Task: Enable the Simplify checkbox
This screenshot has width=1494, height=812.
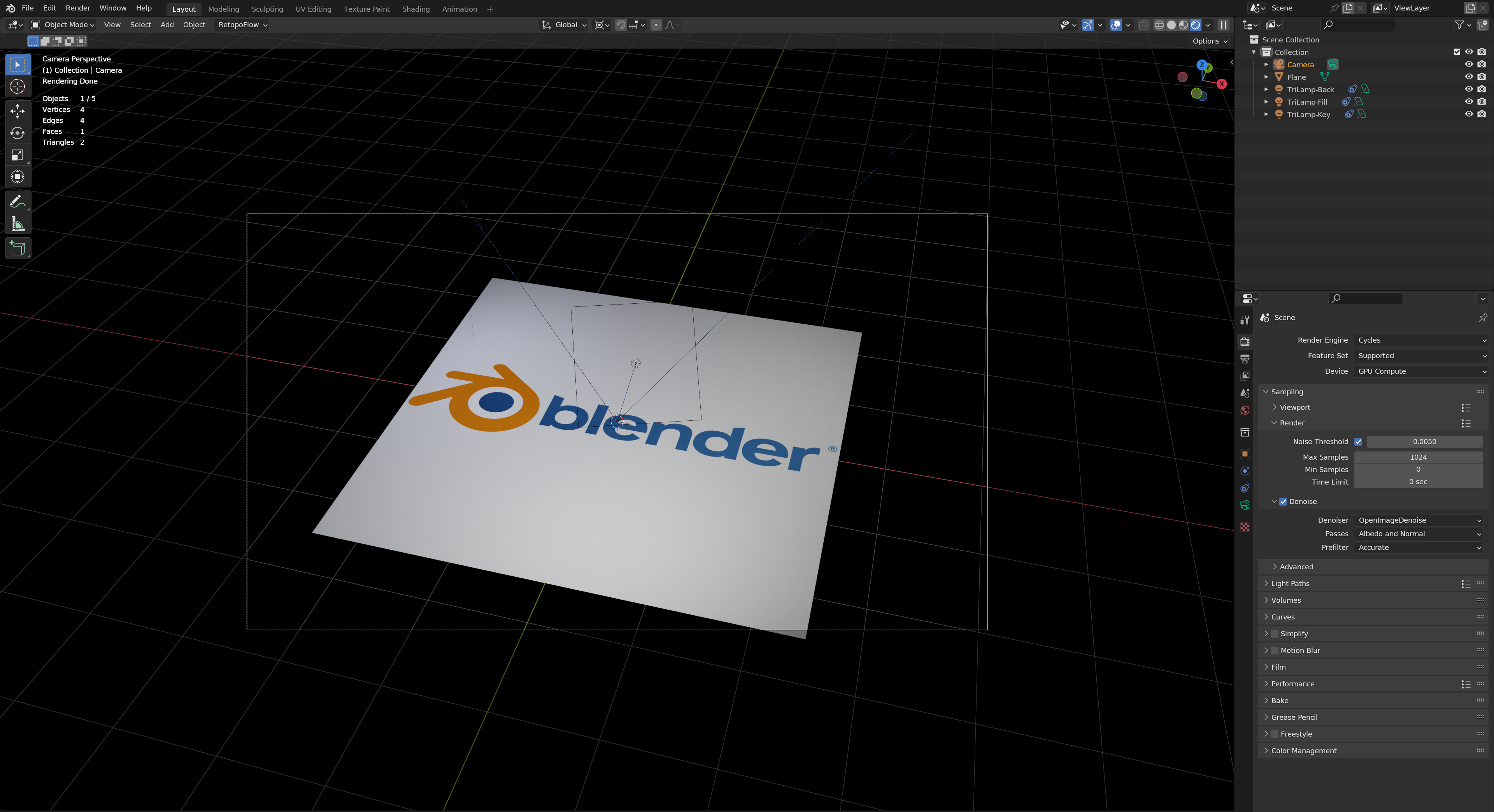Action: [1274, 634]
